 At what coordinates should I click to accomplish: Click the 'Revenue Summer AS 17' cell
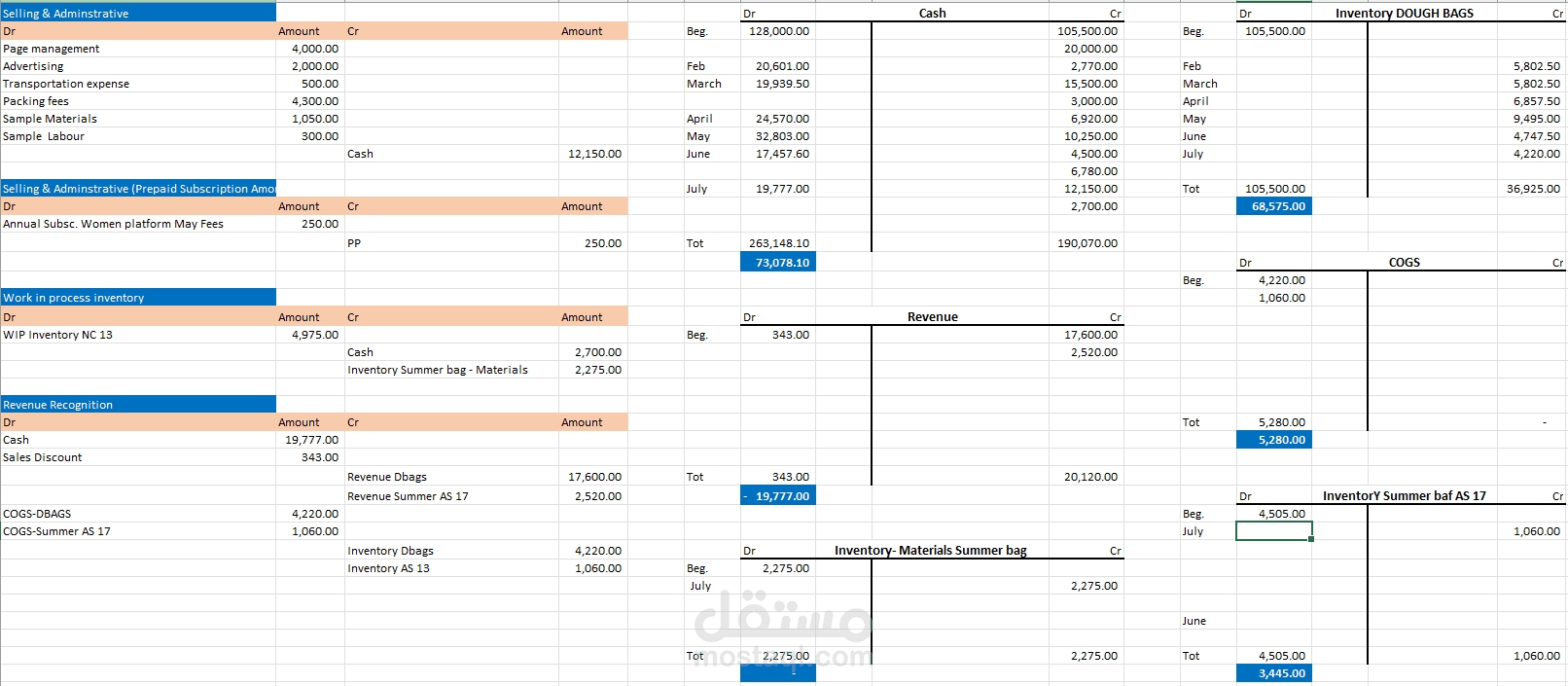pos(451,496)
